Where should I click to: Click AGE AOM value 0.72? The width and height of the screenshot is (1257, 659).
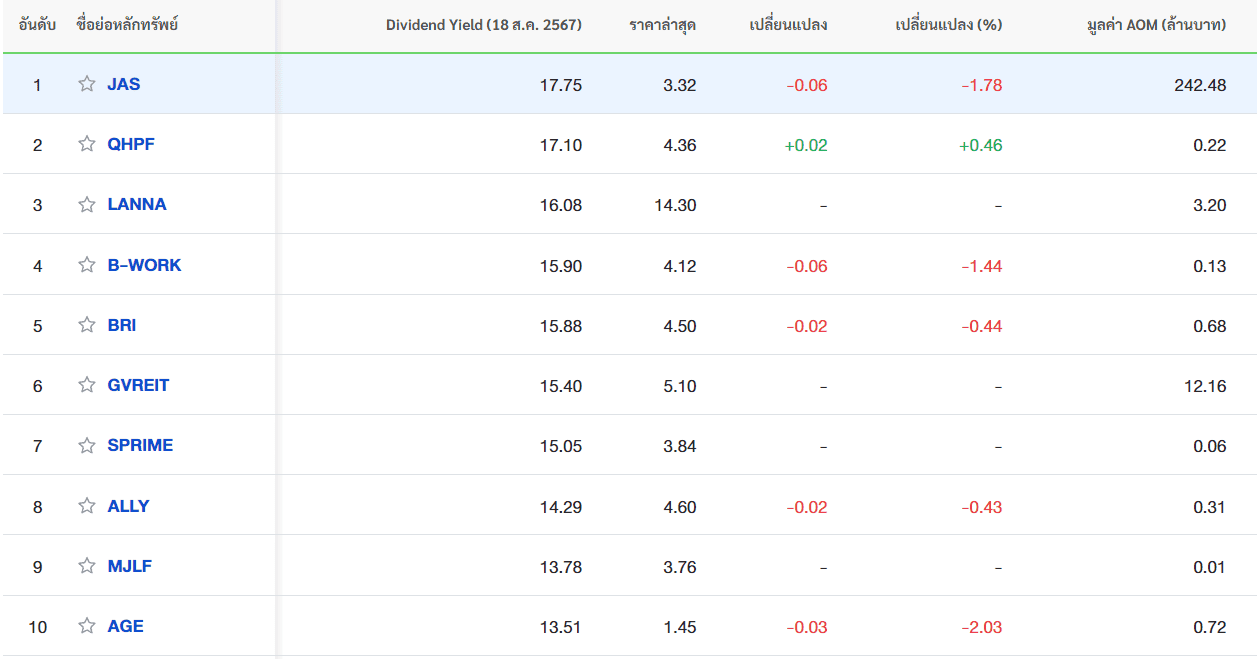tap(1210, 627)
